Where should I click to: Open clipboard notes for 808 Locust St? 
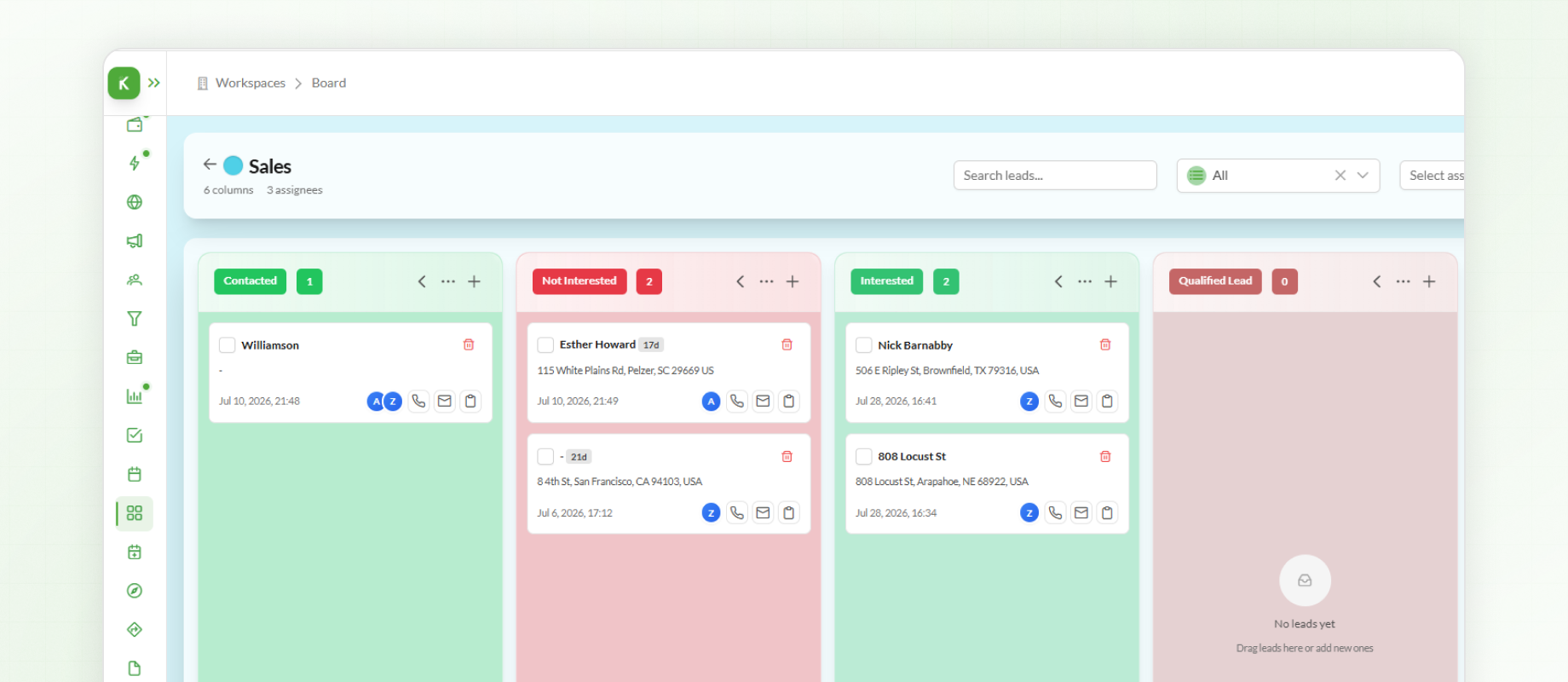pyautogui.click(x=1107, y=512)
